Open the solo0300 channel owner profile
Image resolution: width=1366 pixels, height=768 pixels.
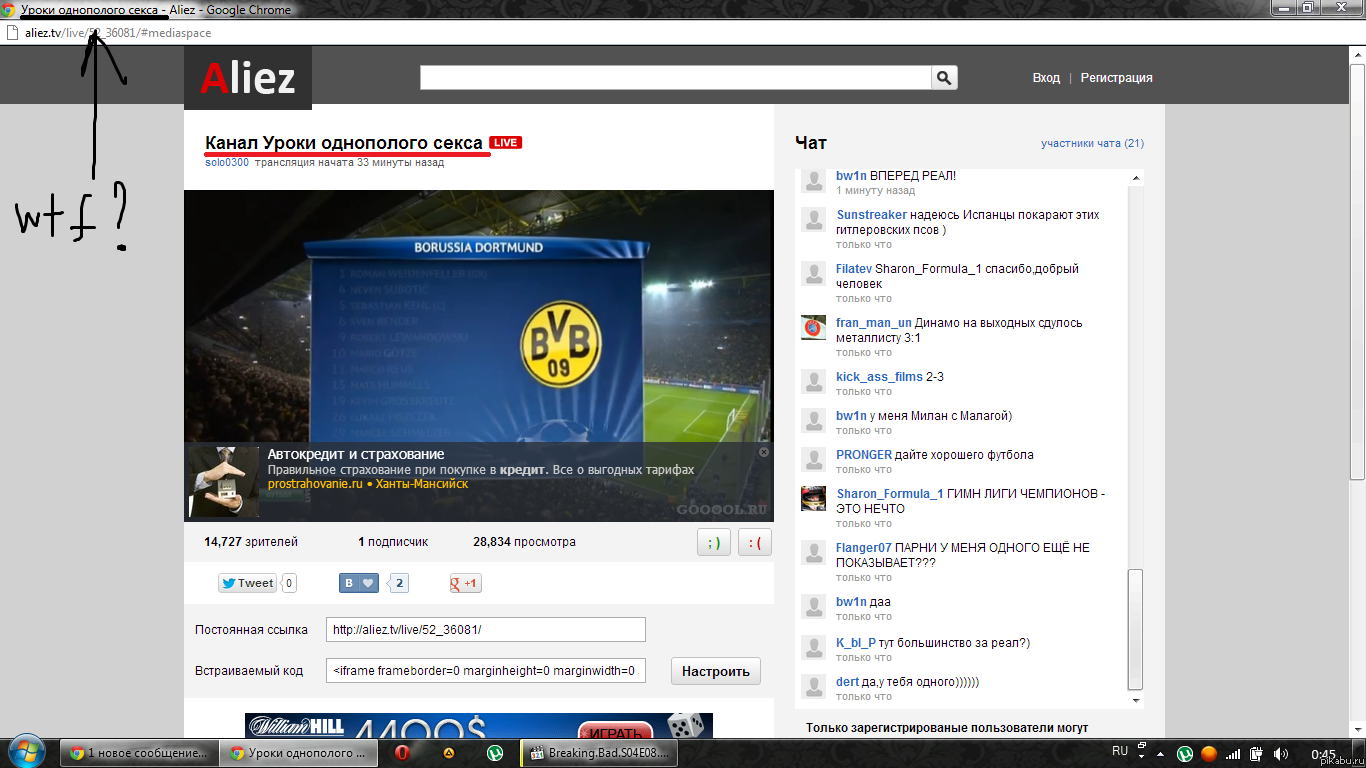(x=227, y=162)
